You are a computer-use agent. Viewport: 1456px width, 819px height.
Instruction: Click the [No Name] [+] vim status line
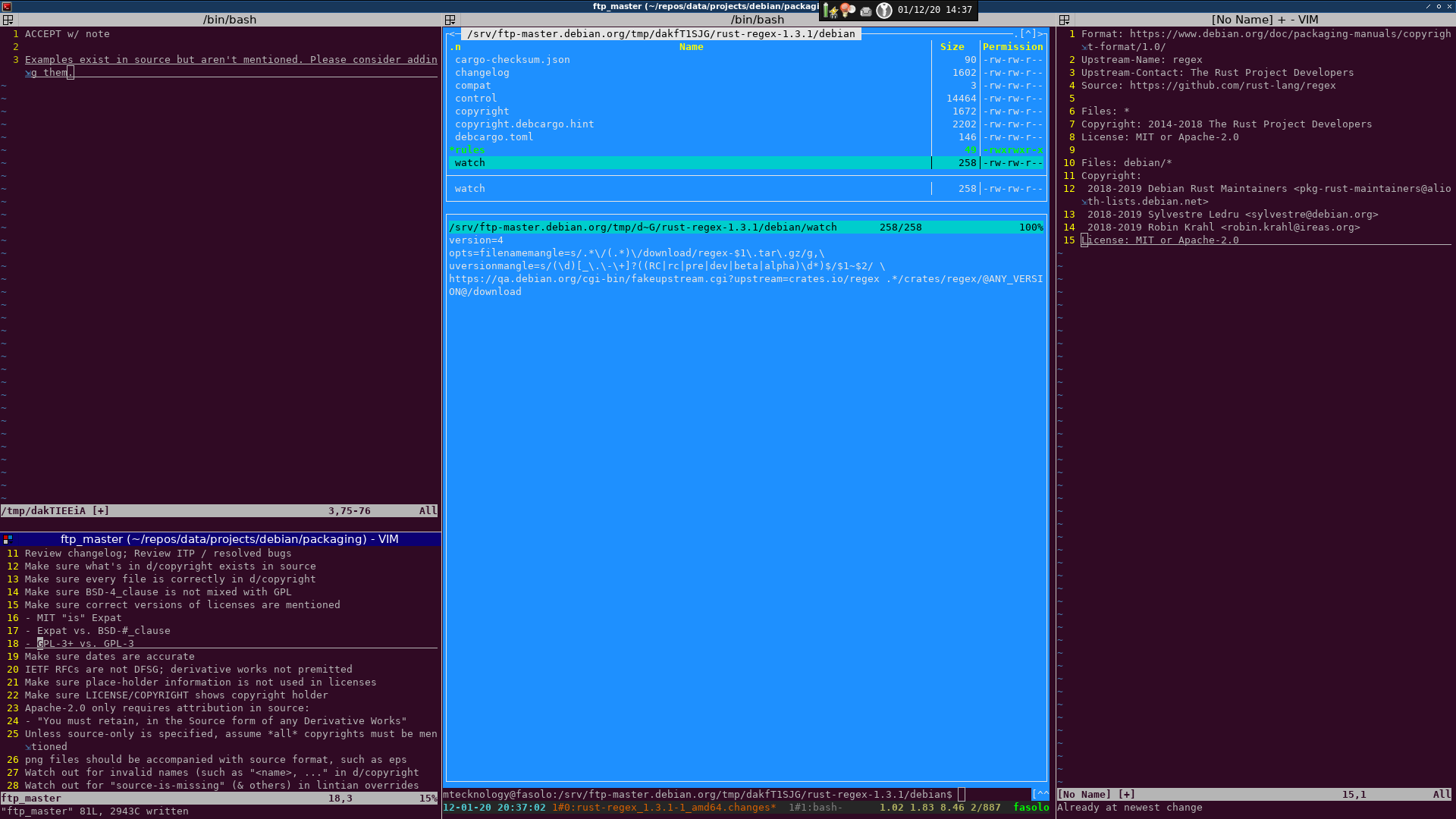[1255, 795]
